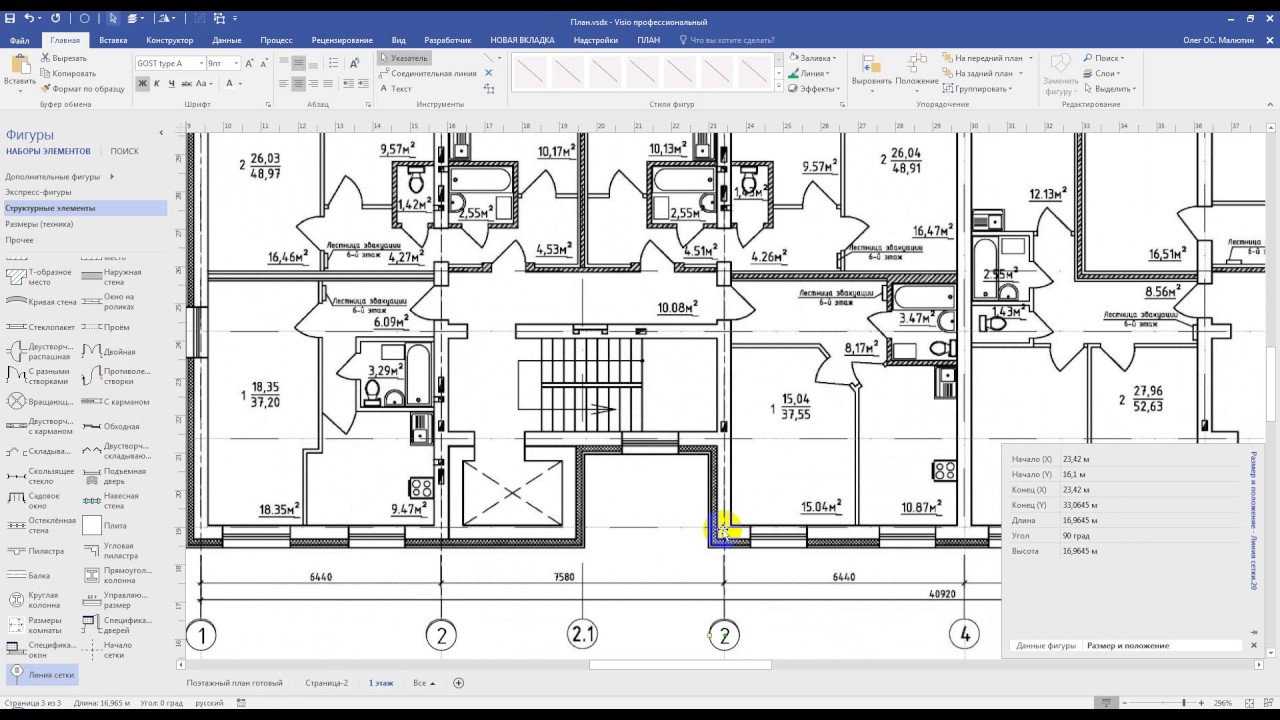Select the Обходная door shape

pos(110,426)
